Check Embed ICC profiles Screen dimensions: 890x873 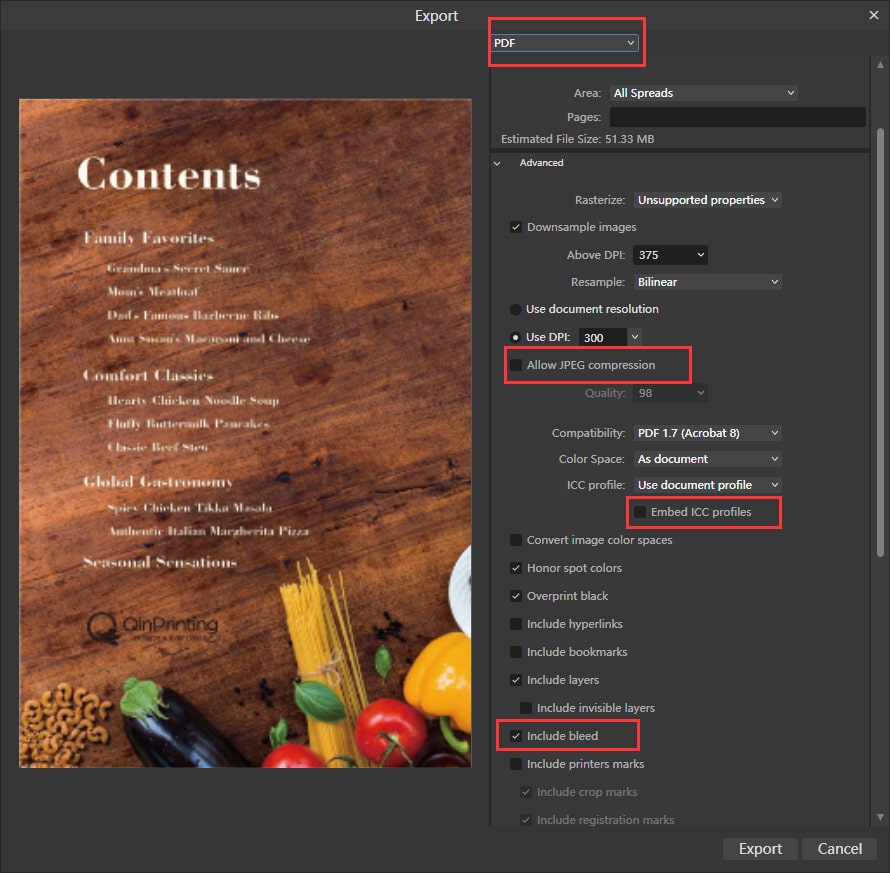pos(640,512)
